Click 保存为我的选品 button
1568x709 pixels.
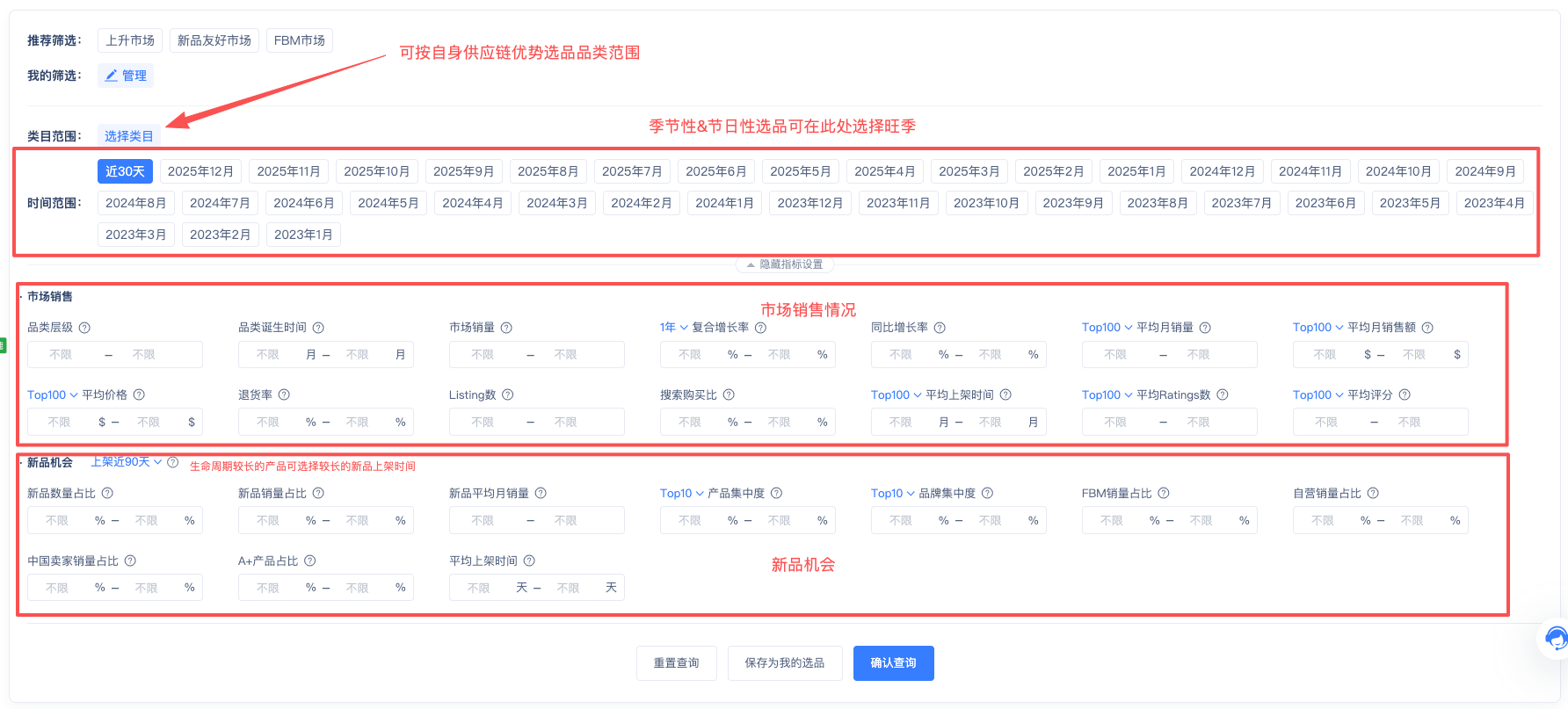coord(785,663)
